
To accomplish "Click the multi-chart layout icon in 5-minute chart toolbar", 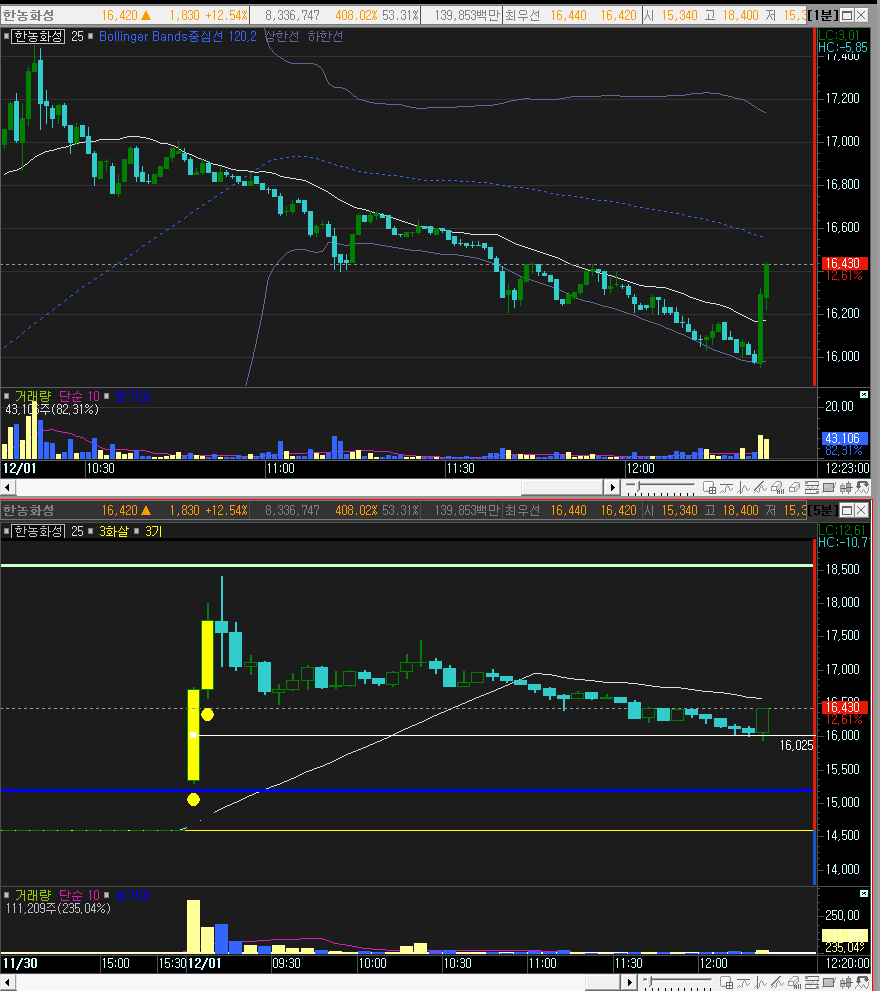I will [x=727, y=983].
